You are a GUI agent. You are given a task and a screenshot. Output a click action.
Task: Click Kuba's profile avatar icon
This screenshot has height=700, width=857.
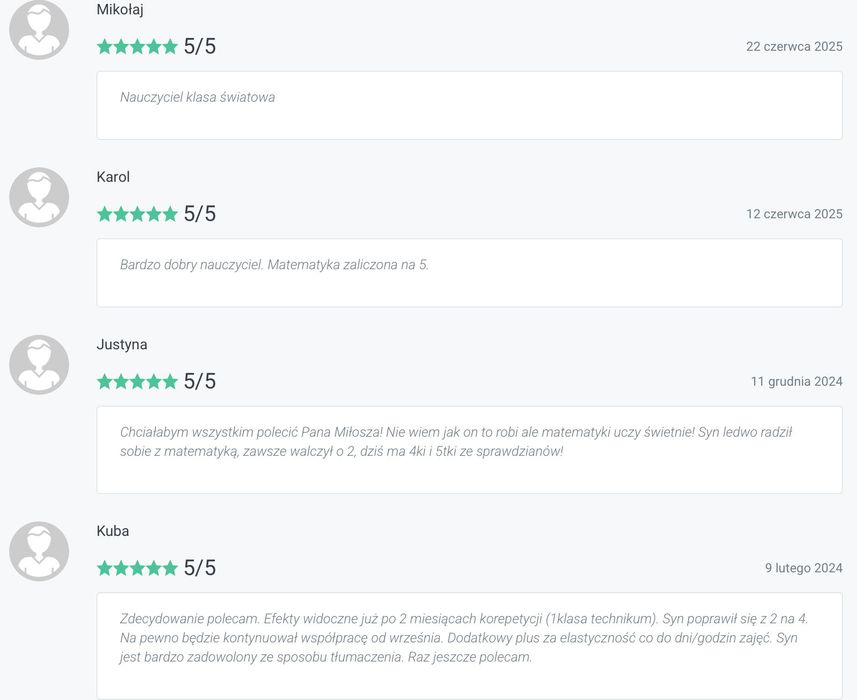pyautogui.click(x=39, y=551)
